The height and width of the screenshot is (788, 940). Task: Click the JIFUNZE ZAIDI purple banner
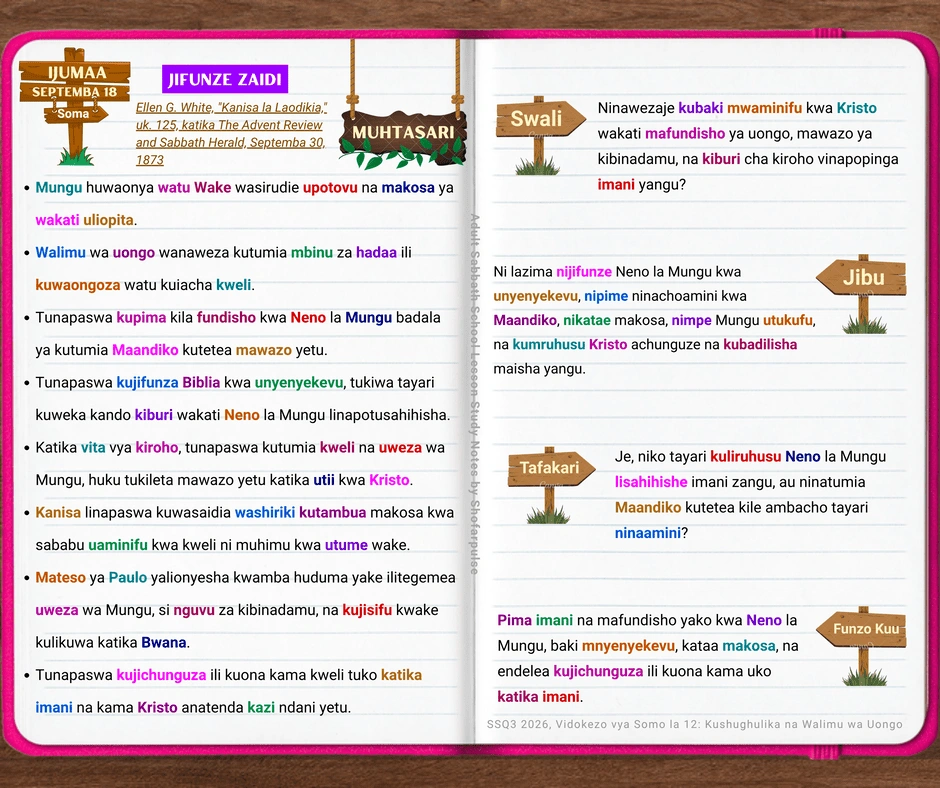(x=225, y=79)
